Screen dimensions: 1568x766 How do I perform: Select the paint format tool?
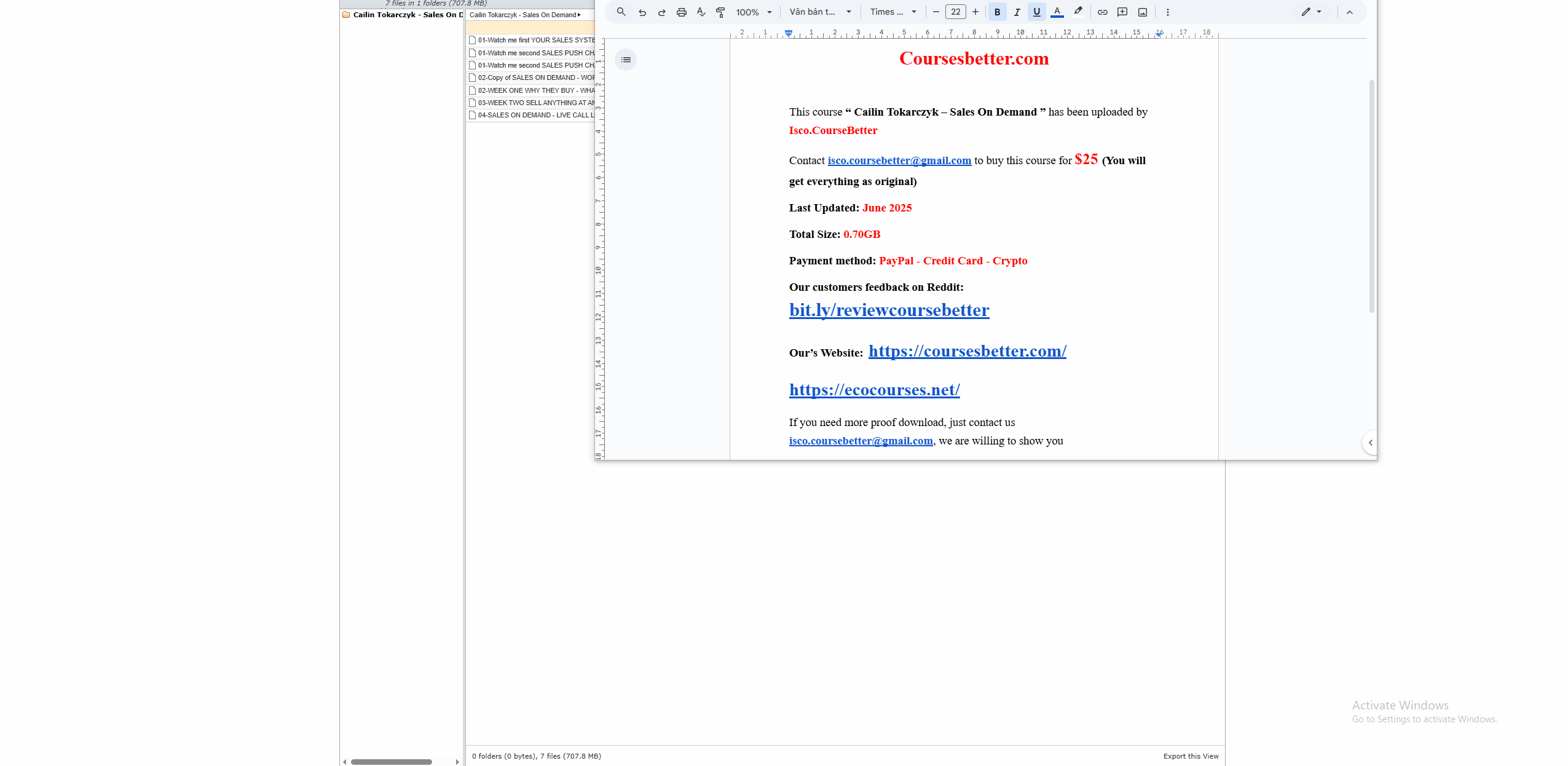(x=720, y=12)
